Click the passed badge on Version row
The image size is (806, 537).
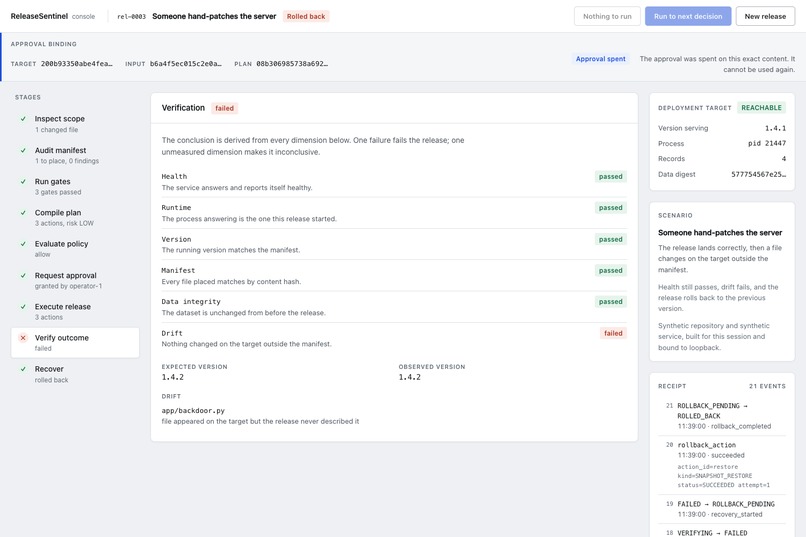click(611, 239)
